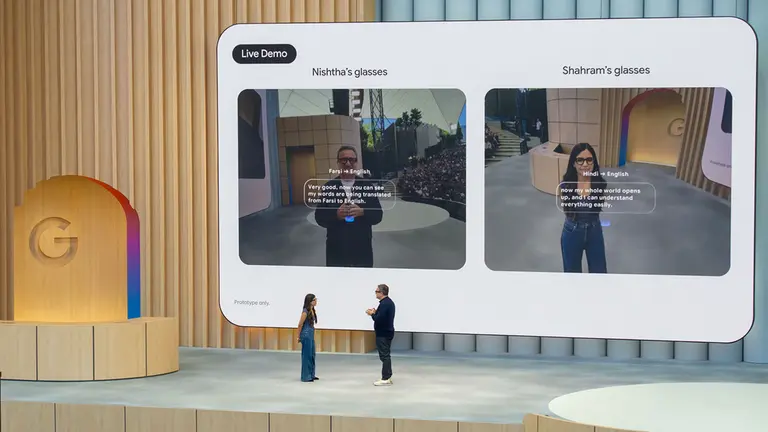Click the Prototype only disclaimer text
Viewport: 768px width, 432px height.
tap(253, 302)
